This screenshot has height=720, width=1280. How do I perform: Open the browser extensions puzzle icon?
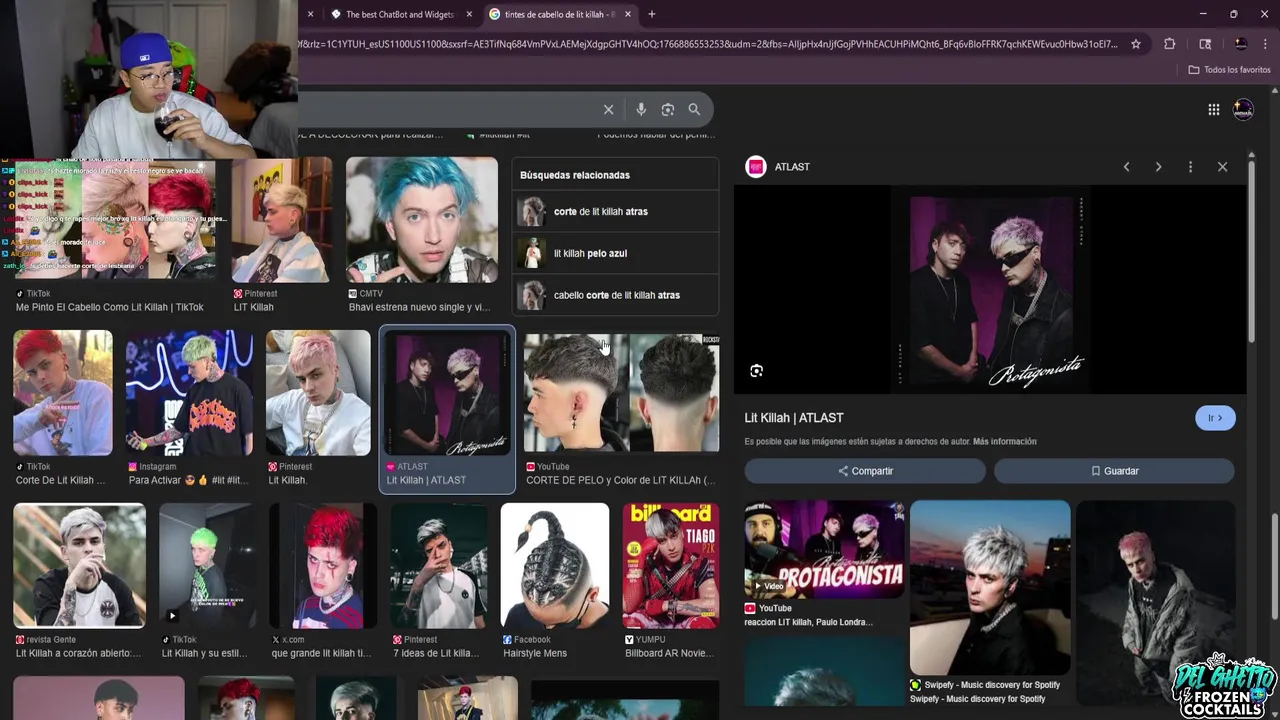1169,44
